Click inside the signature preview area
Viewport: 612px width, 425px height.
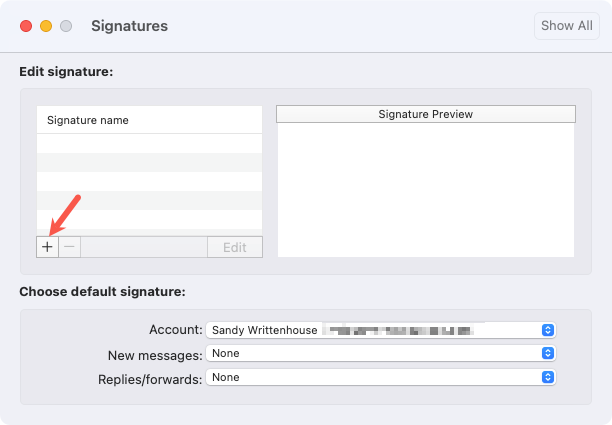[425, 190]
